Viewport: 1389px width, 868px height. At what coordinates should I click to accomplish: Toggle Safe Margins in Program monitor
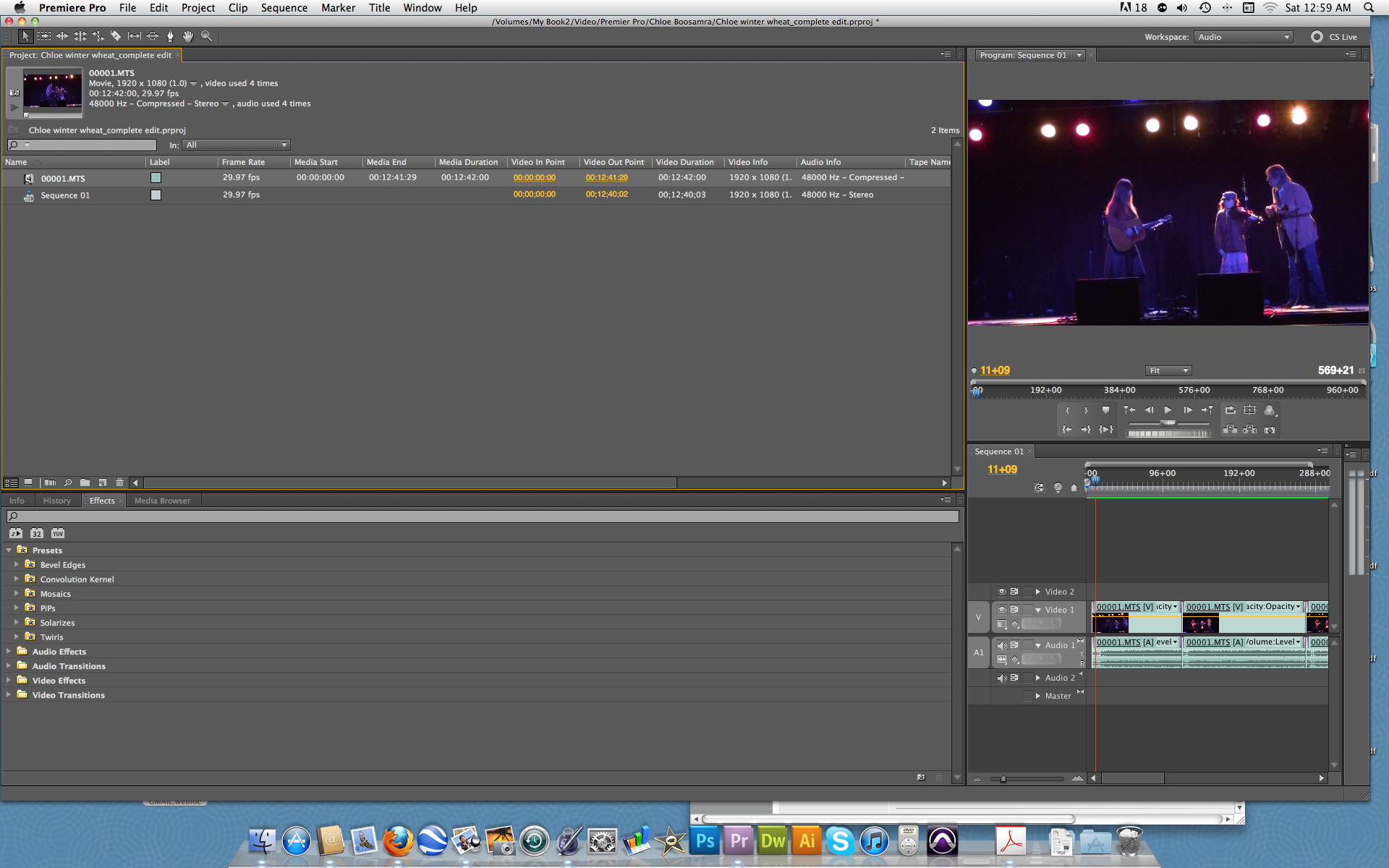coord(1249,410)
